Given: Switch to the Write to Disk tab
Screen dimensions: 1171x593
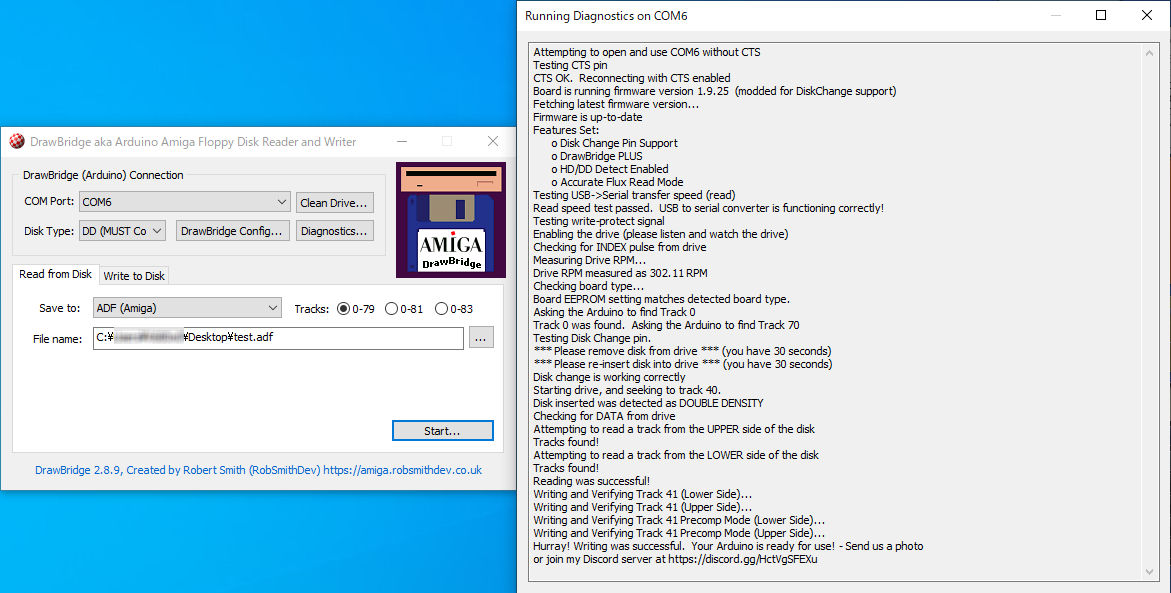Looking at the screenshot, I should pyautogui.click(x=134, y=276).
